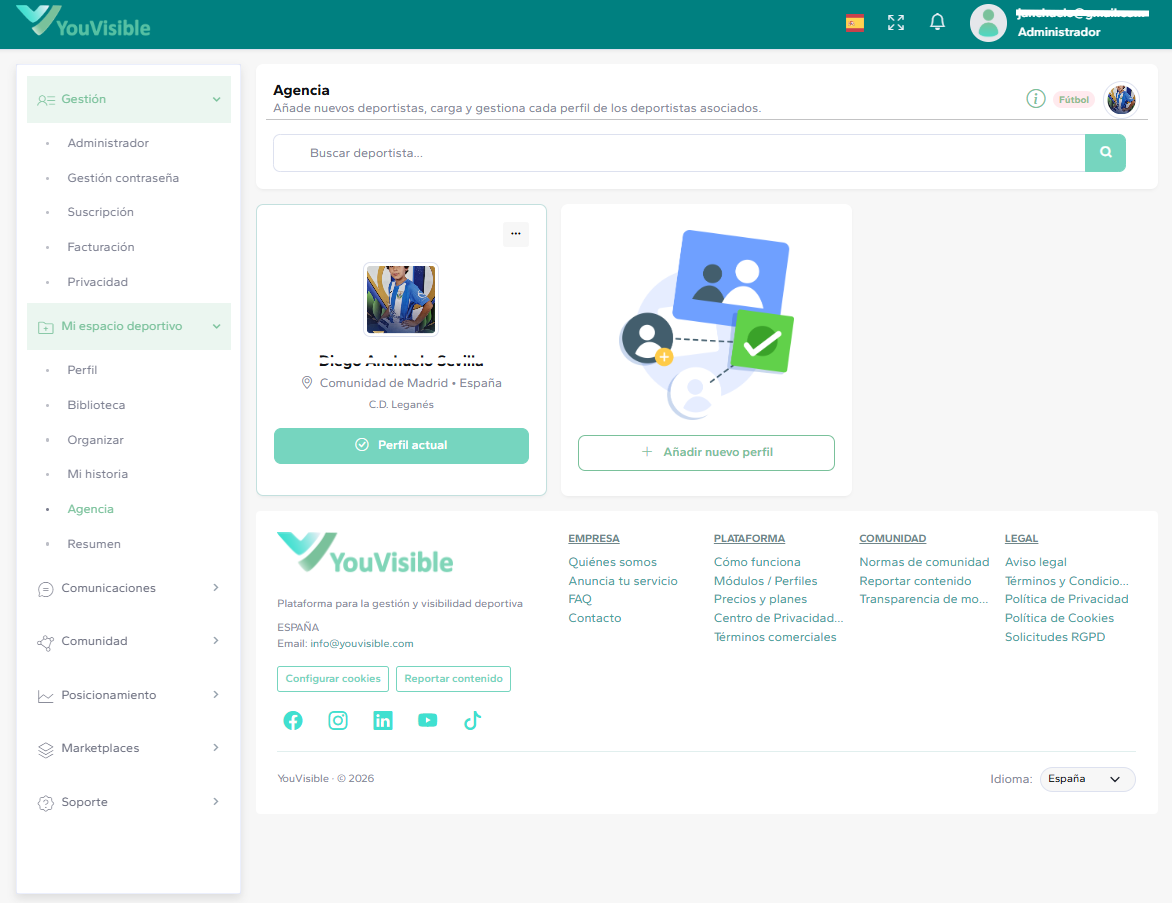1172x903 pixels.
Task: Toggle fullscreen mode icon in header
Action: coord(896,23)
